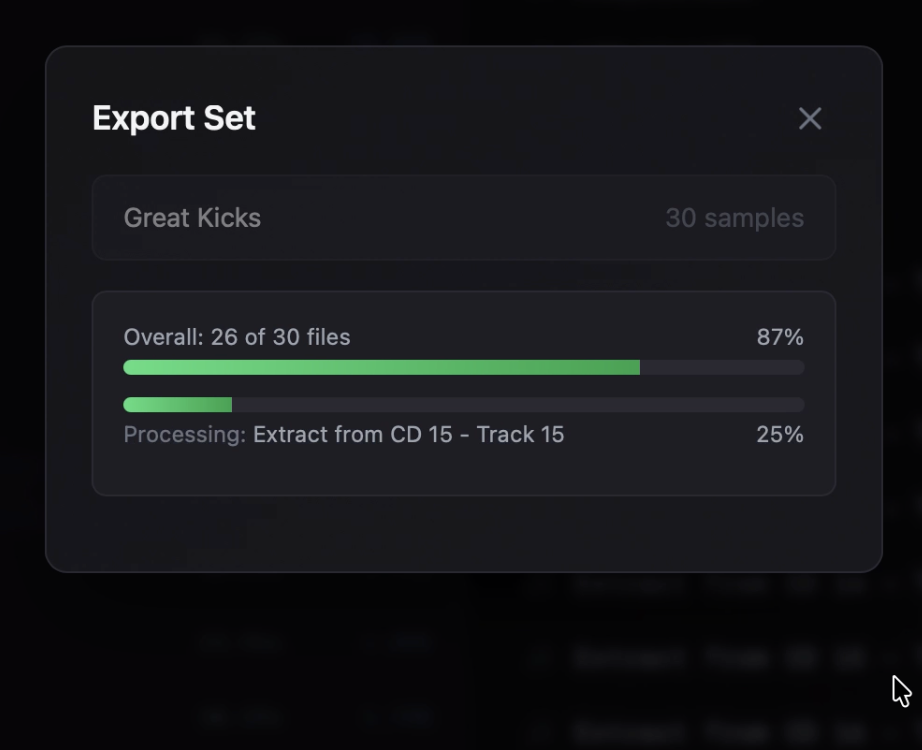Image resolution: width=922 pixels, height=750 pixels.
Task: Click the 87% overall percentage
Action: pyautogui.click(x=780, y=337)
